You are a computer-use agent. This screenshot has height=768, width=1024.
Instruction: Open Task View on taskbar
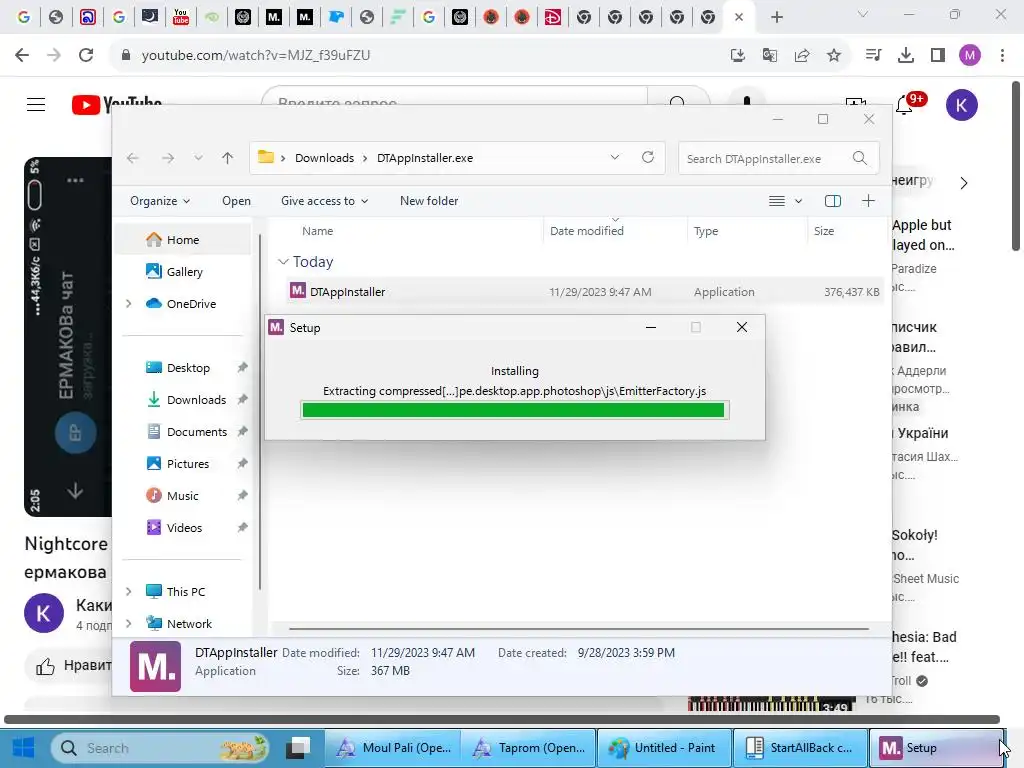click(300, 748)
